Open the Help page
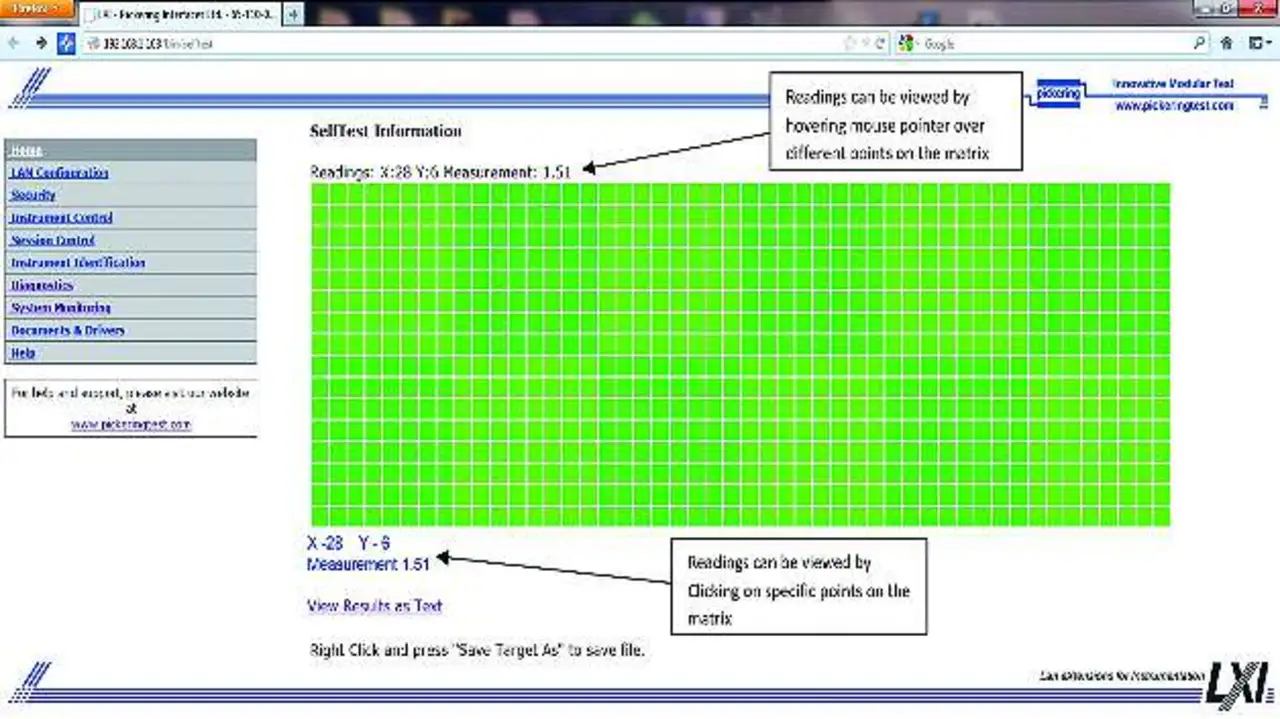The image size is (1280, 719). tap(23, 353)
